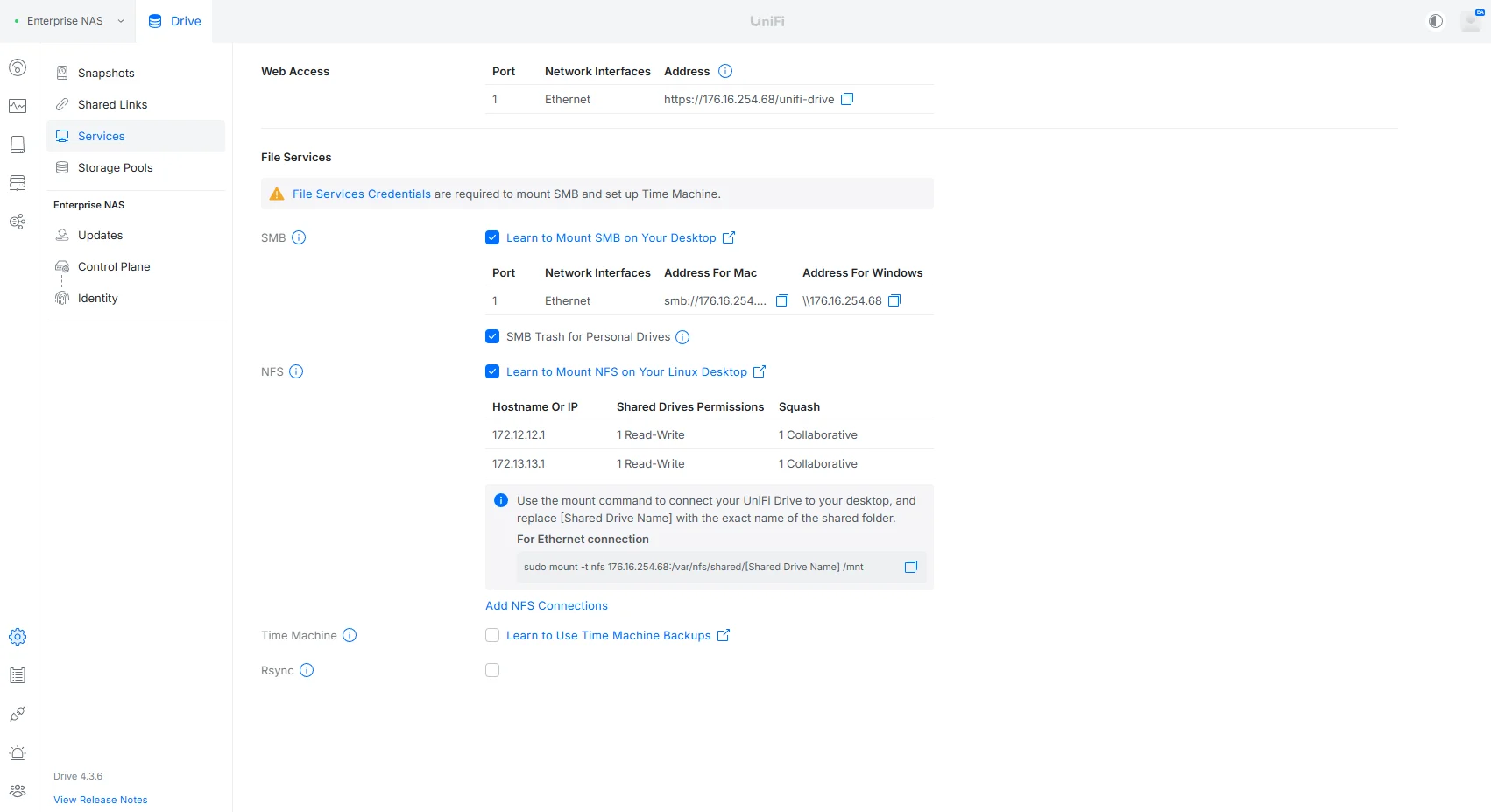The height and width of the screenshot is (812, 1491).
Task: Open Learn to Use Time Machine Backups
Action: point(618,635)
